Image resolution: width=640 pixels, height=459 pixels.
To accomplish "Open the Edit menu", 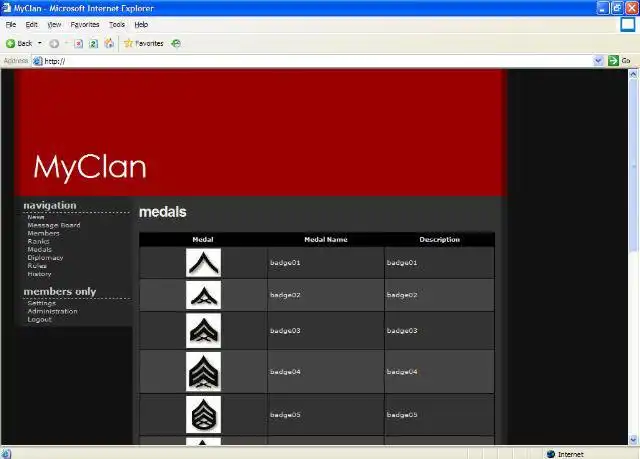I will click(31, 24).
